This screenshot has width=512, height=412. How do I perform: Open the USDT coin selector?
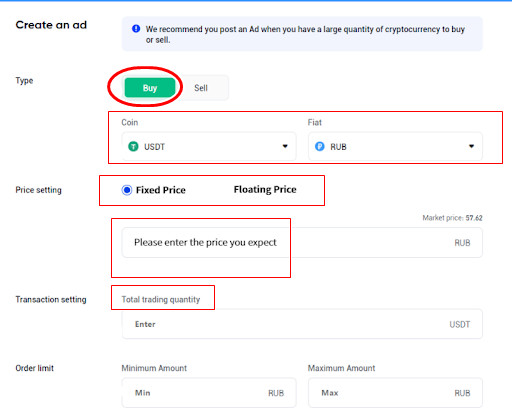pos(209,146)
